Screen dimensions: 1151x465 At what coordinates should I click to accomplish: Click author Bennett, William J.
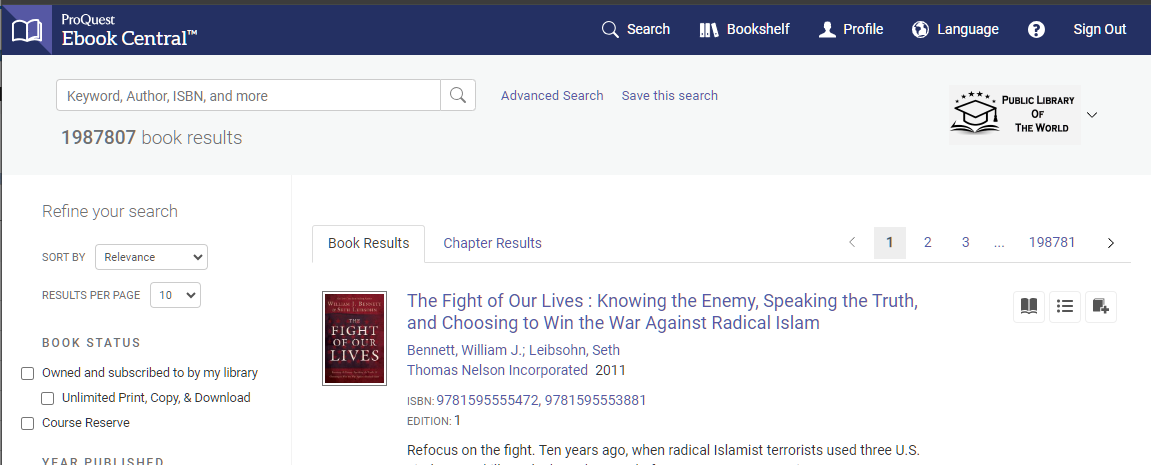point(464,350)
